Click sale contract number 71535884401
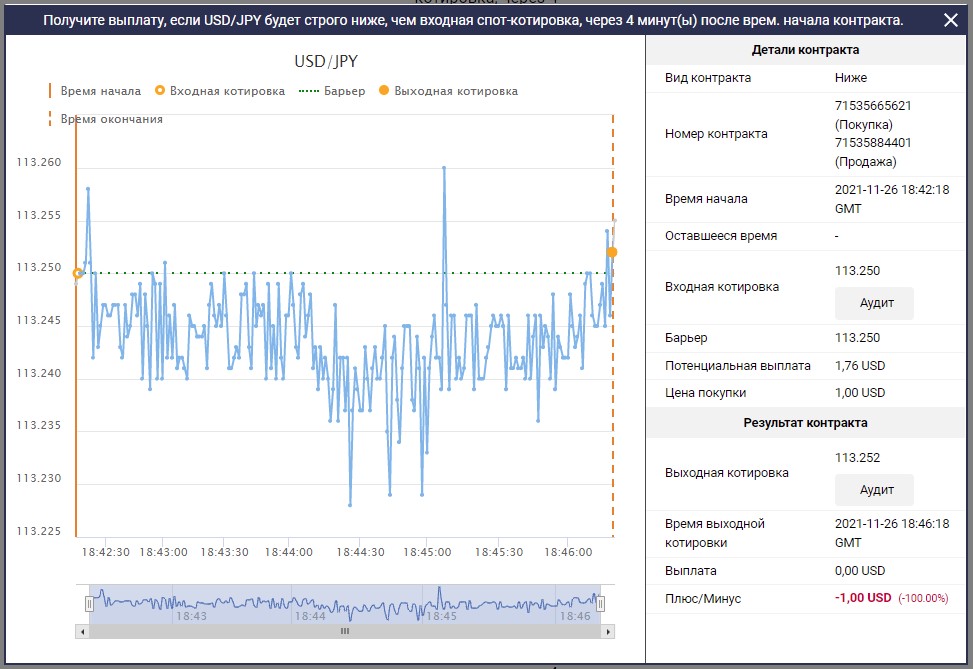This screenshot has width=973, height=669. coord(873,143)
